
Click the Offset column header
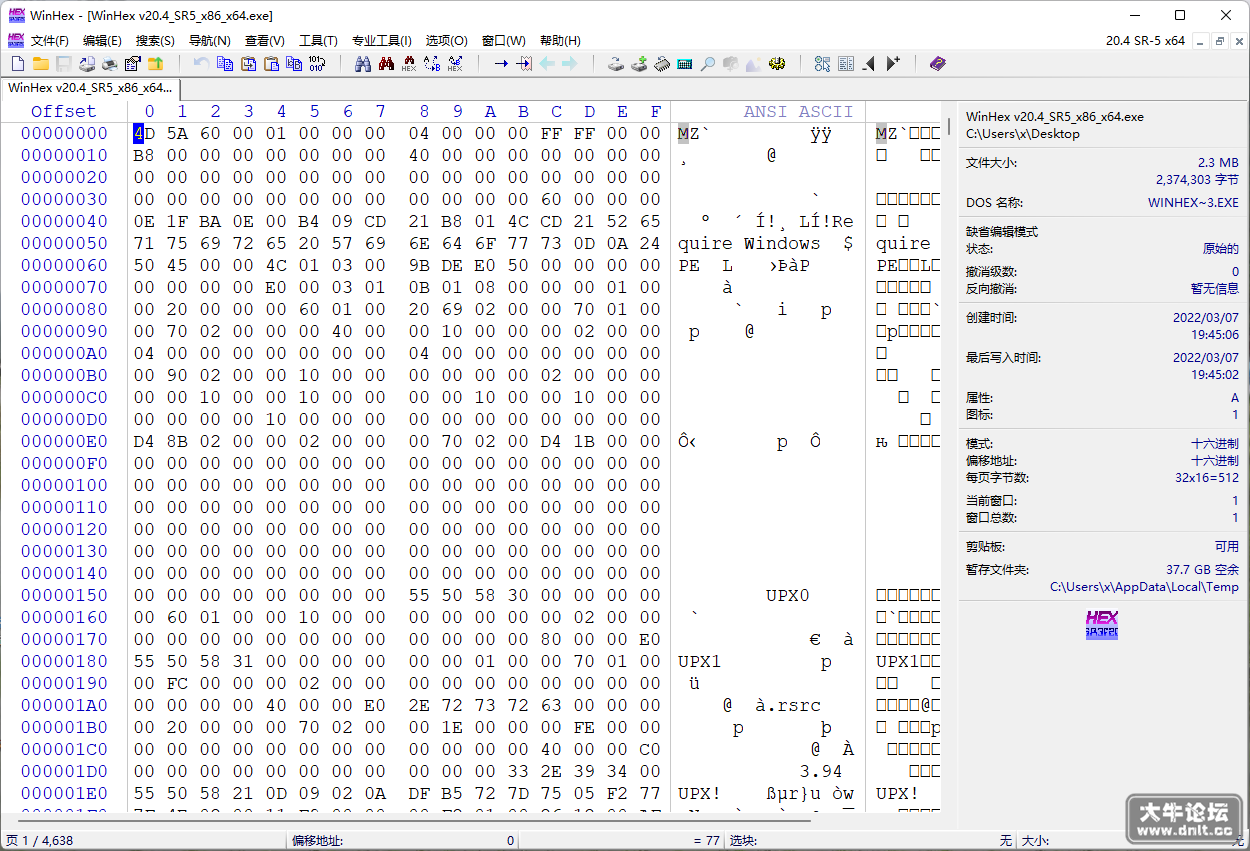click(x=64, y=111)
